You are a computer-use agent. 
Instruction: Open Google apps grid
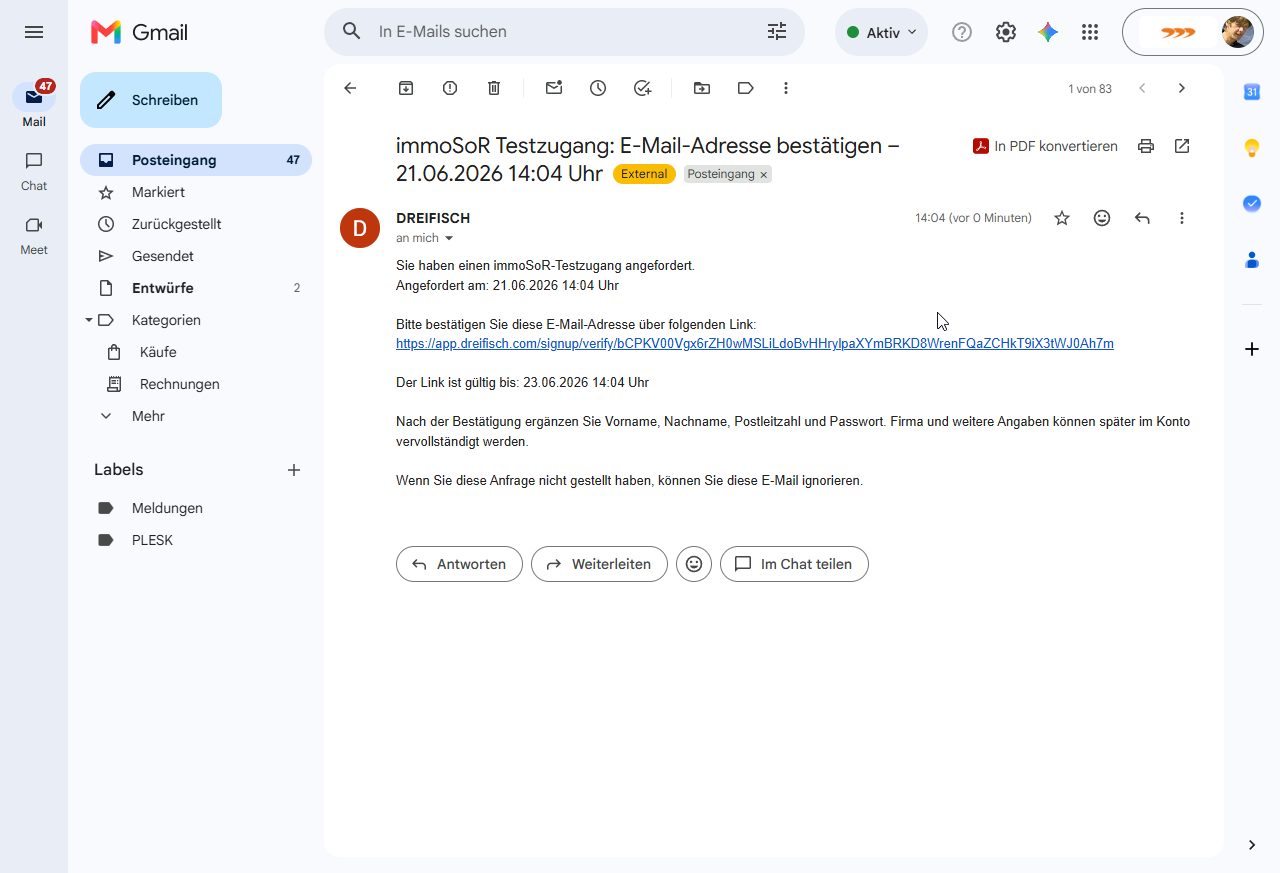[1090, 32]
